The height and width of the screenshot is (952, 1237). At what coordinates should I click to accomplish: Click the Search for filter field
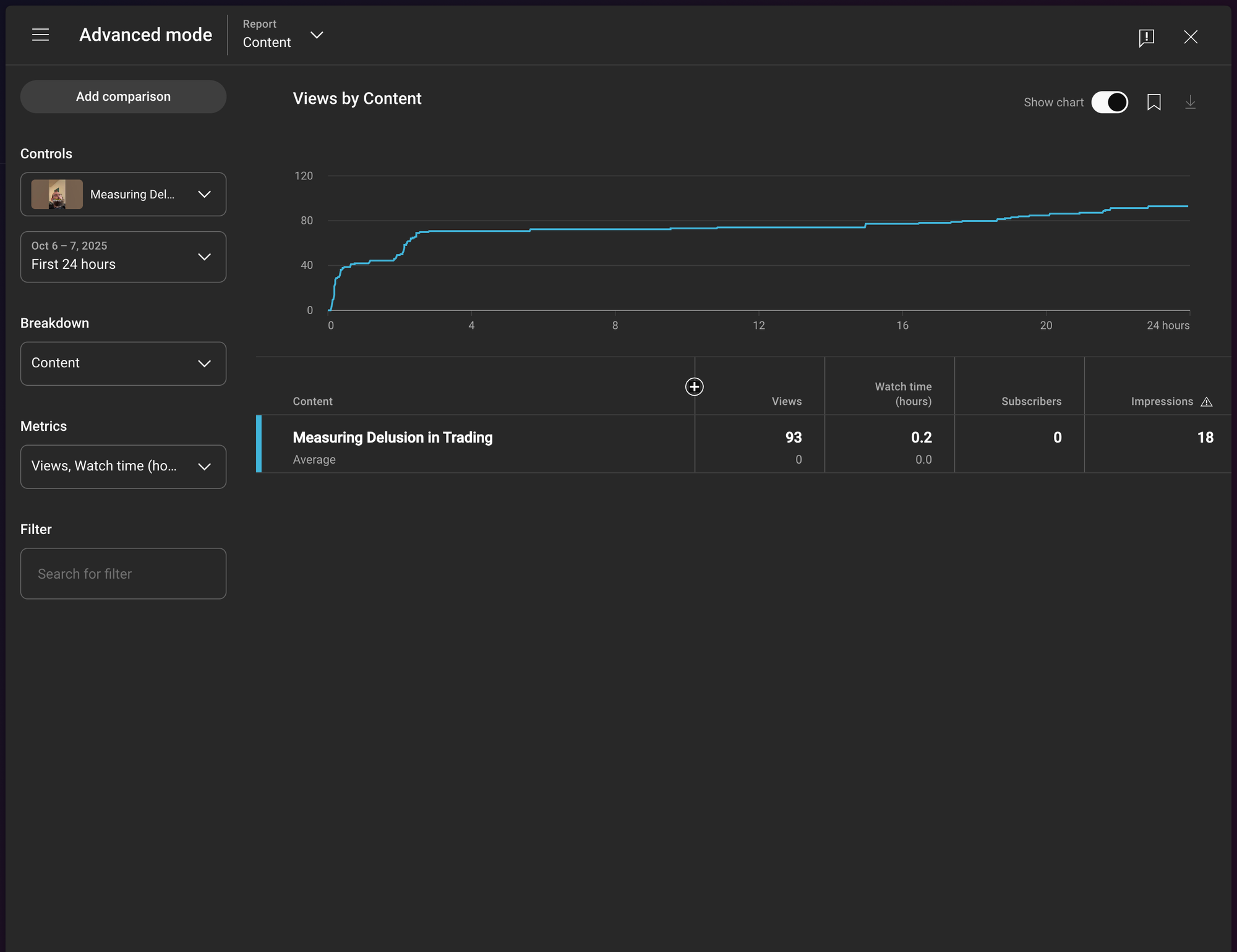click(123, 574)
